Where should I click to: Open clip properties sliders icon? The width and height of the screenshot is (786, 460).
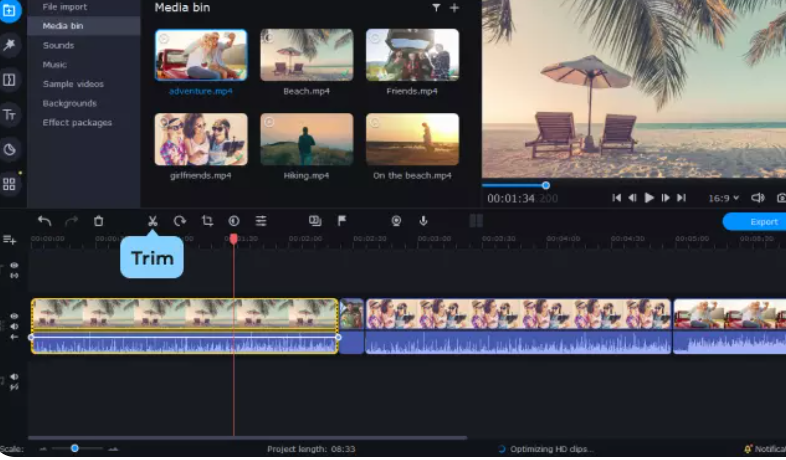click(261, 221)
